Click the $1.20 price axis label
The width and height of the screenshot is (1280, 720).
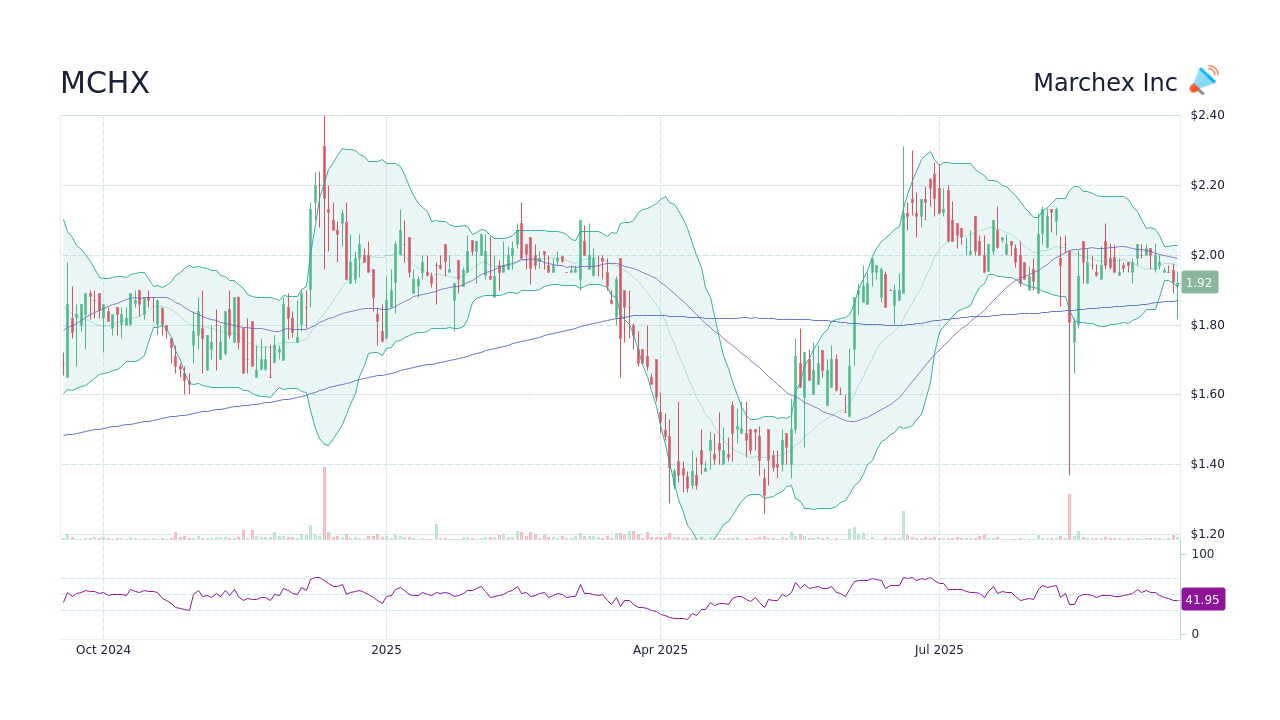point(1207,534)
